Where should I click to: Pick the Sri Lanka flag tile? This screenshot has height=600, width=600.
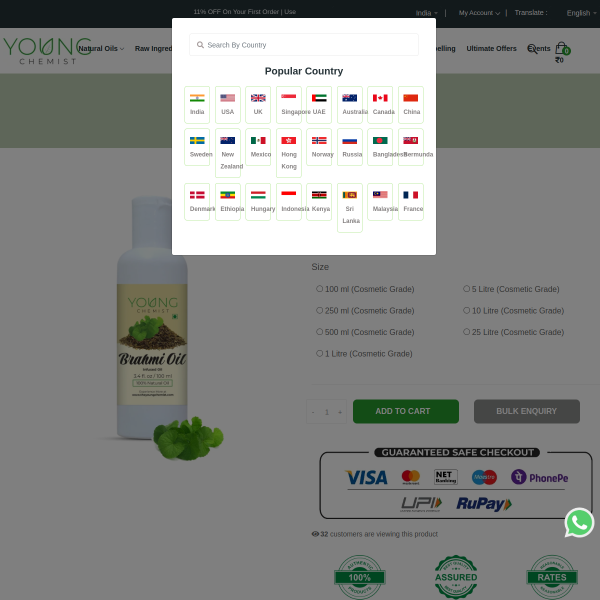click(x=350, y=208)
